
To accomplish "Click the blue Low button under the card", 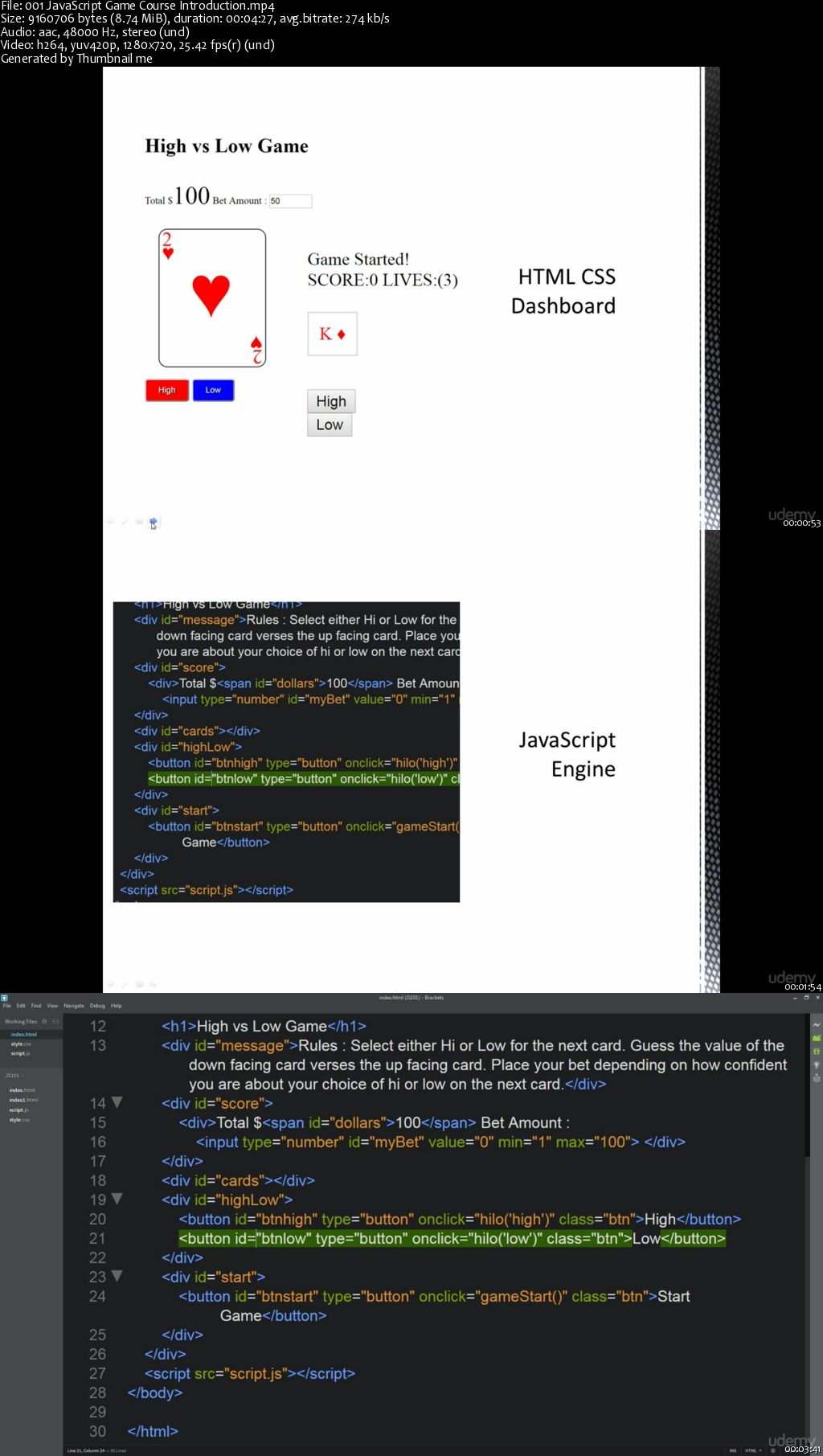I will point(213,390).
